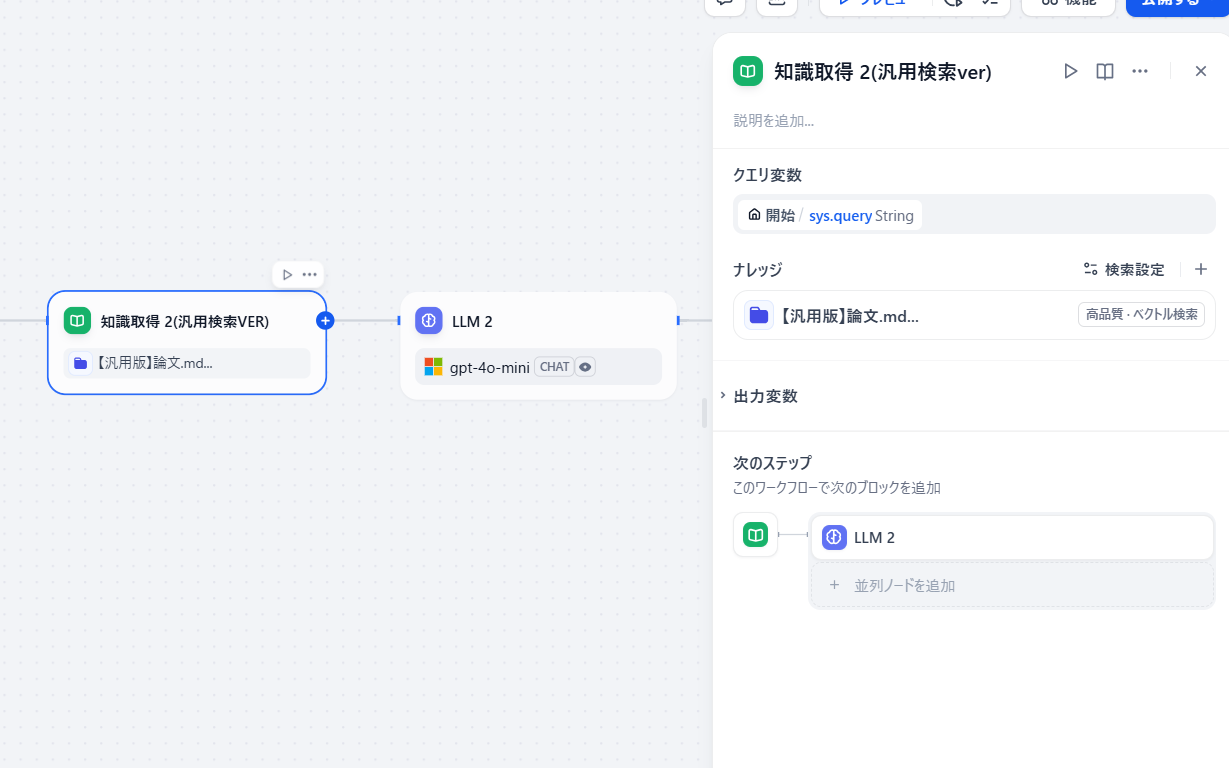This screenshot has width=1229, height=768.
Task: Select sys.query variable chip
Action: tap(830, 215)
